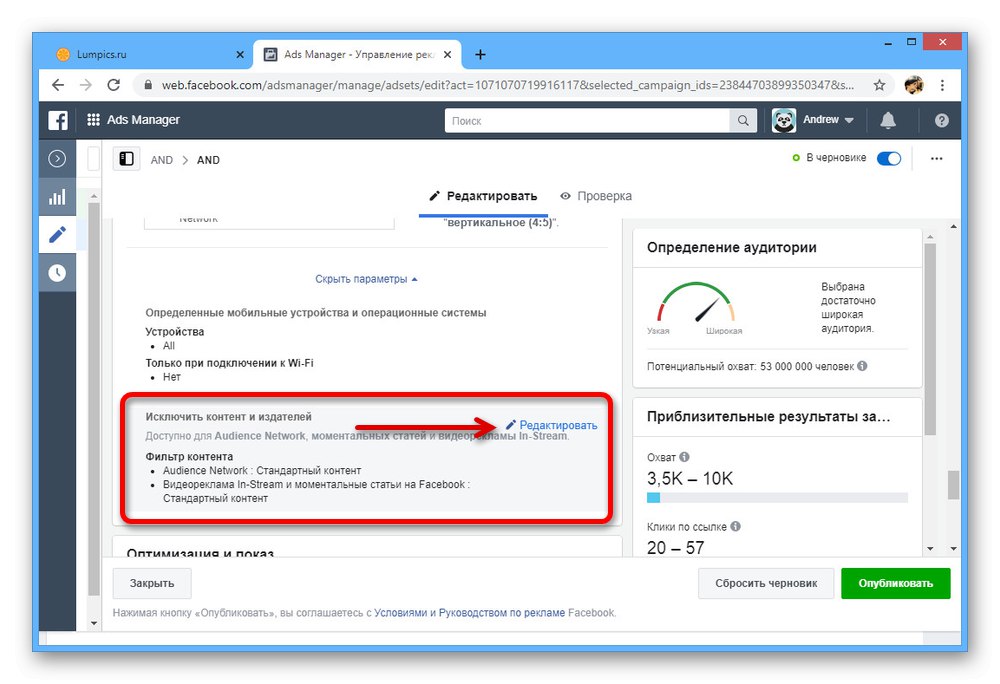Select the pencil edit sidebar icon
Image resolution: width=1000 pixels, height=684 pixels.
pyautogui.click(x=57, y=235)
